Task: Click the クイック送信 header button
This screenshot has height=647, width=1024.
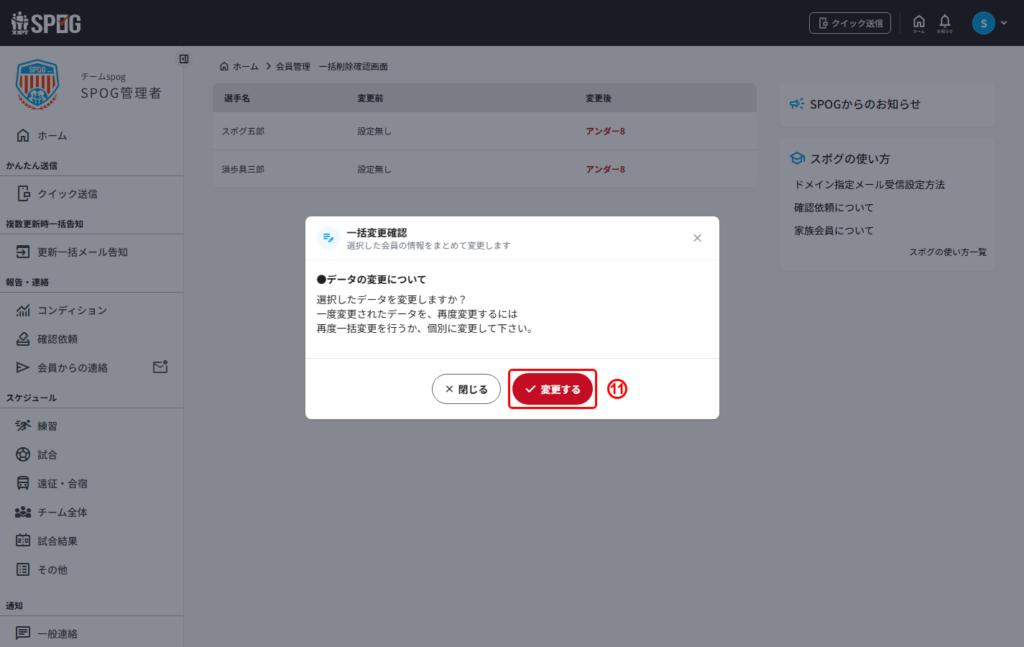Action: (850, 23)
